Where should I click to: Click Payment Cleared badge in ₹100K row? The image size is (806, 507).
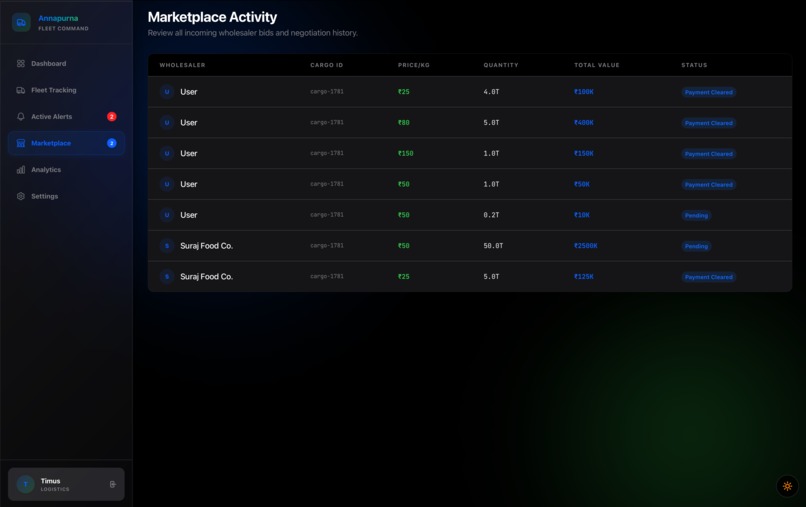click(x=708, y=93)
